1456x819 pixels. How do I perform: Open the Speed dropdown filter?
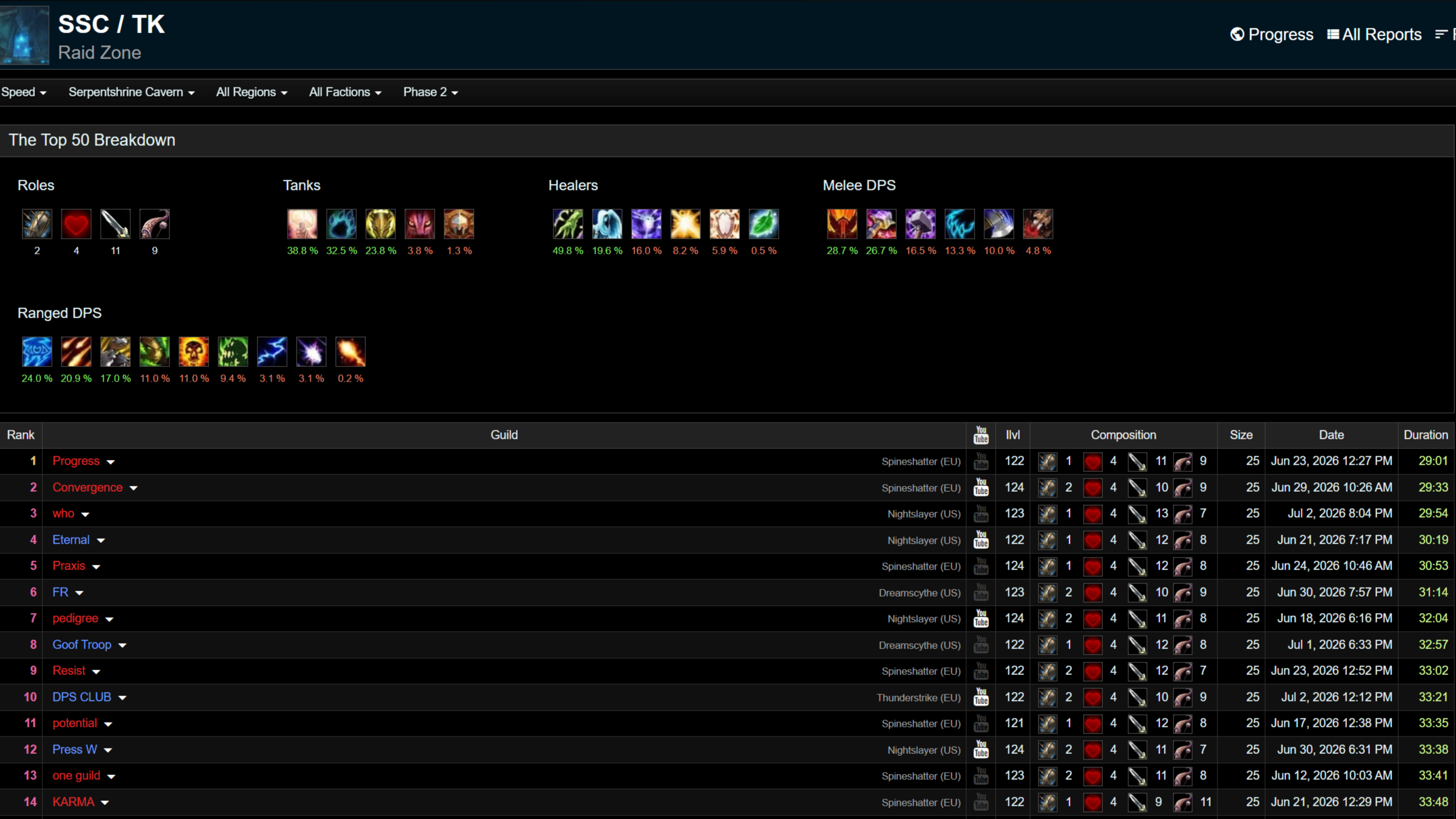[24, 92]
